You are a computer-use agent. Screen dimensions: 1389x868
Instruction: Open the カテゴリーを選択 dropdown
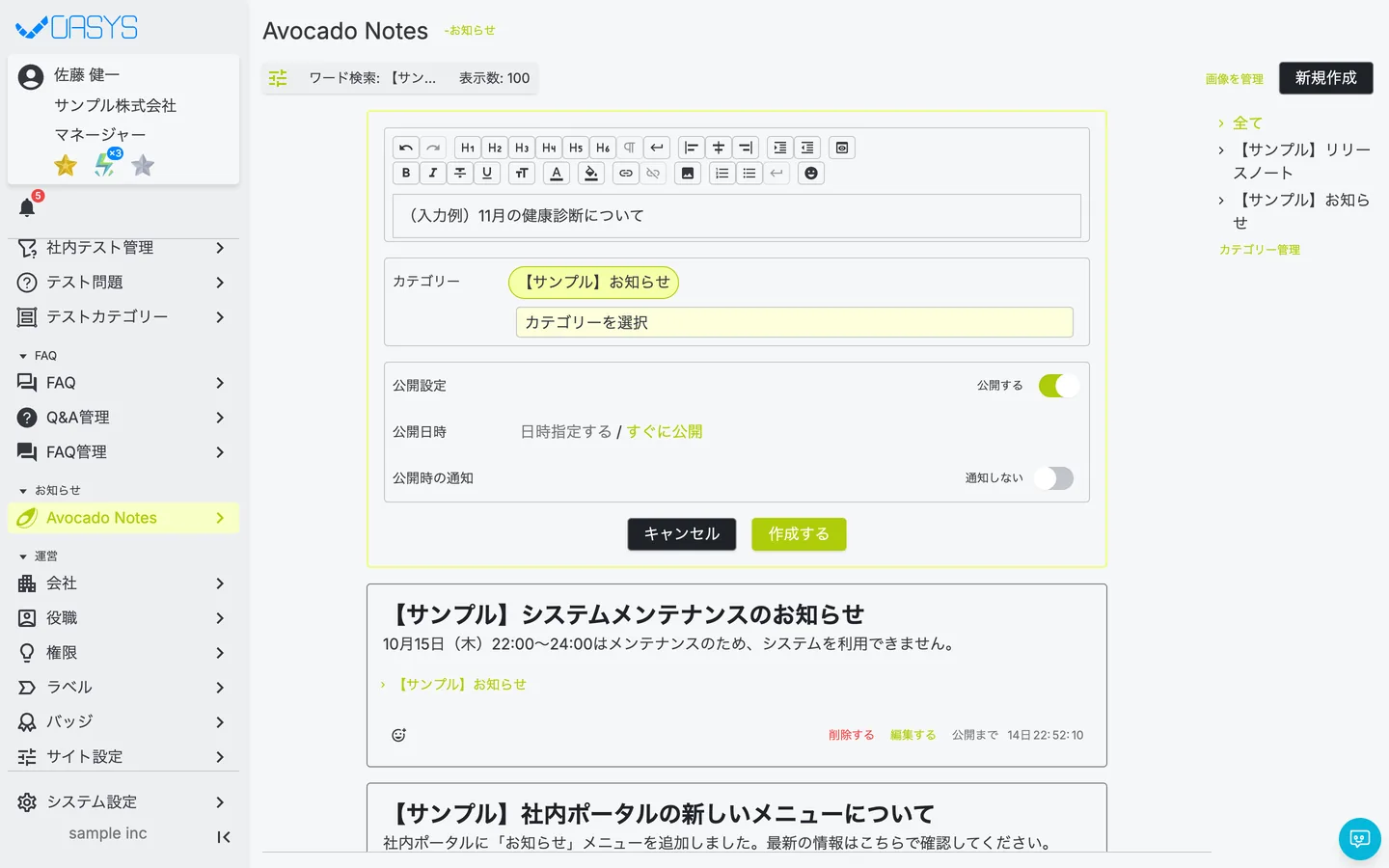pyautogui.click(x=795, y=322)
